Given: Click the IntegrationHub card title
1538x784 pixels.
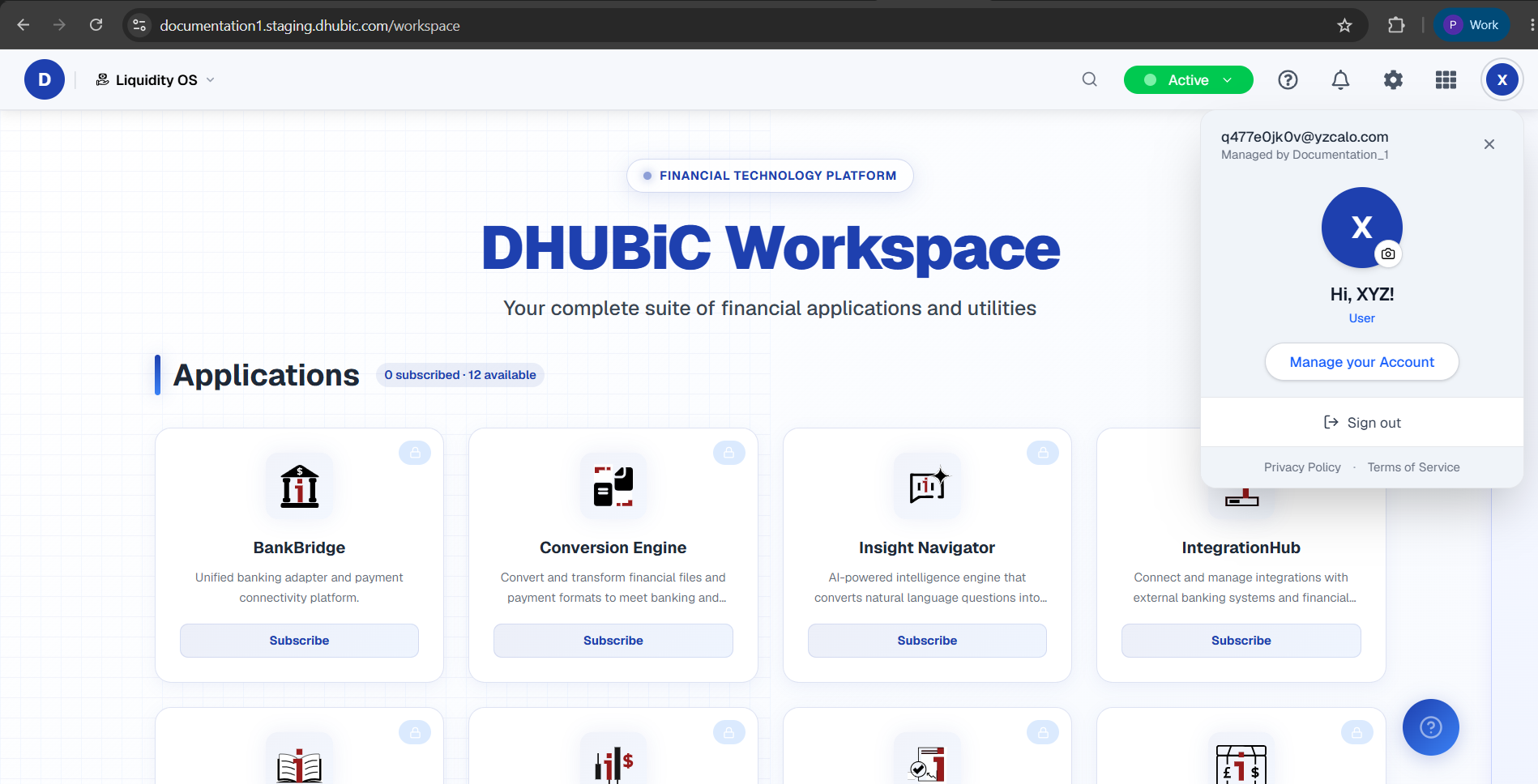Looking at the screenshot, I should 1241,548.
